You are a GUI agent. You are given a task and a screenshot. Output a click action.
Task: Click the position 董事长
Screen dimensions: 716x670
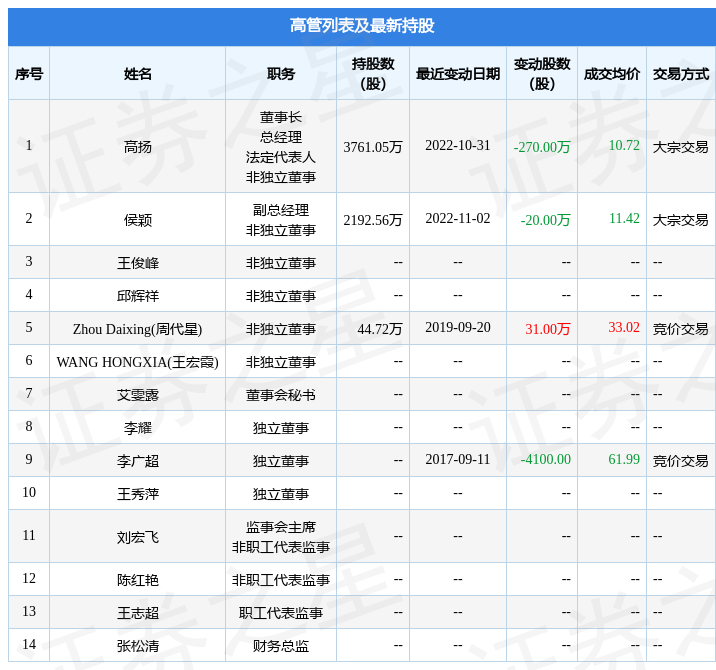pyautogui.click(x=281, y=117)
